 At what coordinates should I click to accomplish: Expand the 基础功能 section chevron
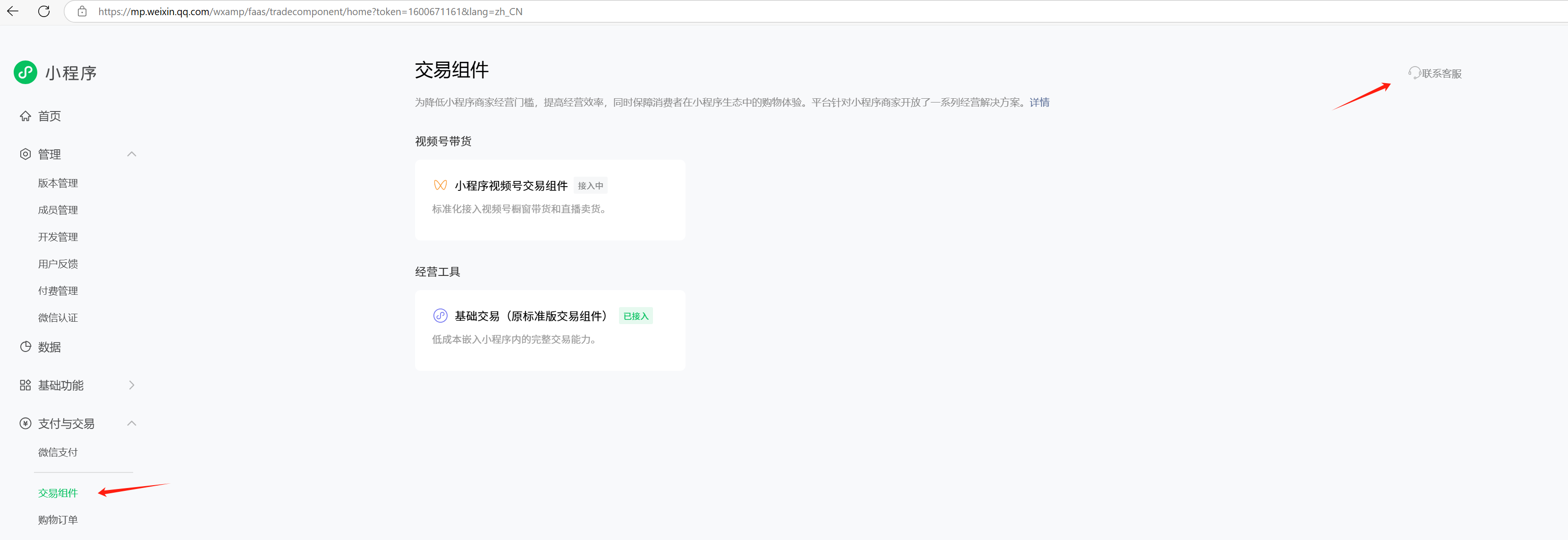[131, 386]
